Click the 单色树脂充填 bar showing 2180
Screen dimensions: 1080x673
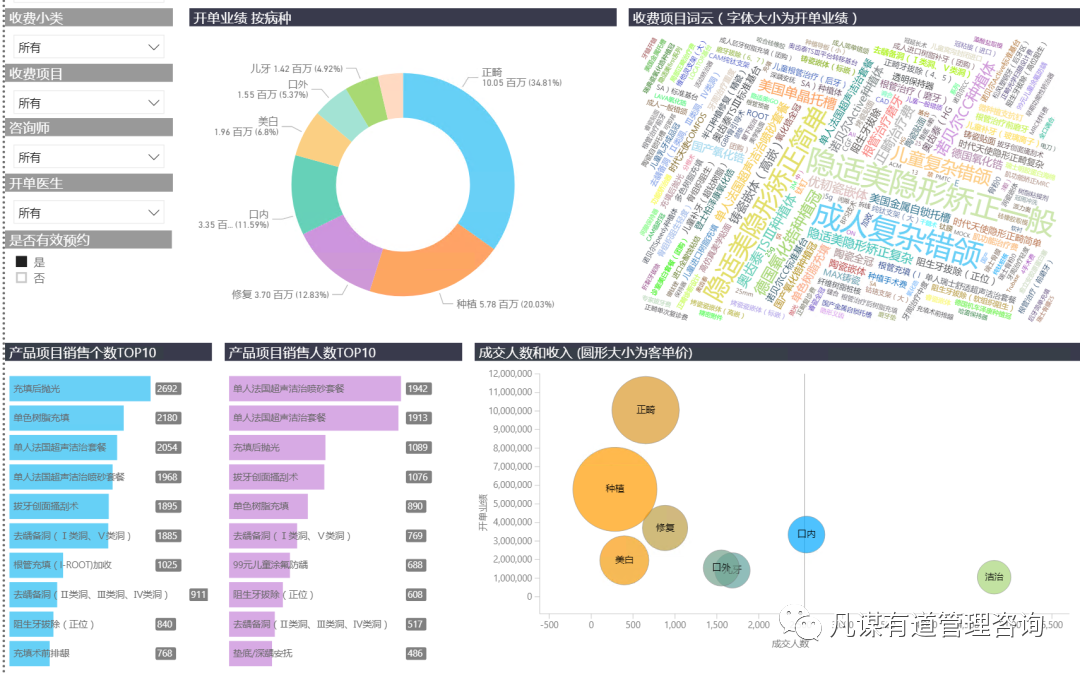(x=66, y=418)
